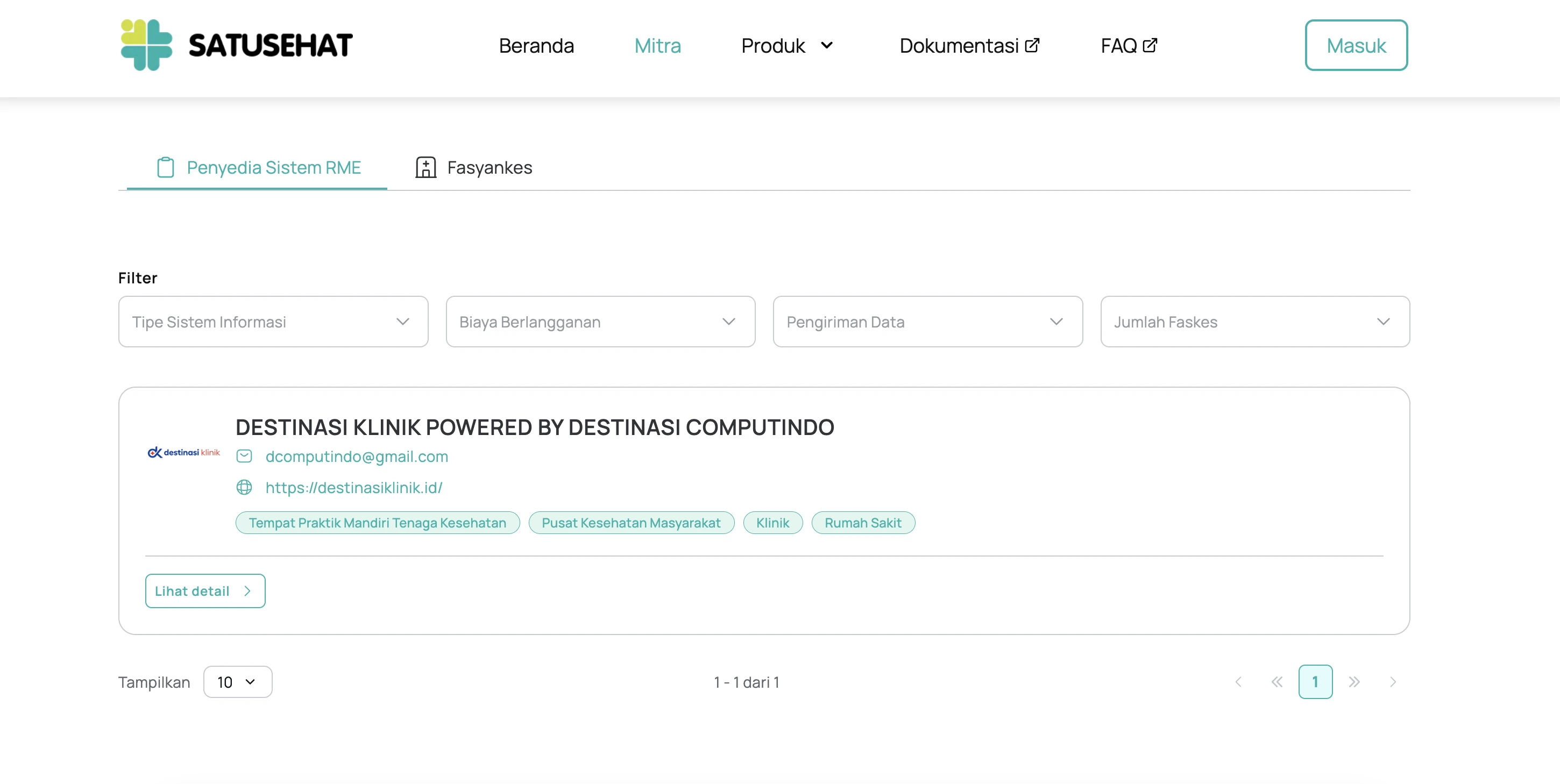1560x784 pixels.
Task: Go to next page with single right arrow
Action: click(1393, 682)
